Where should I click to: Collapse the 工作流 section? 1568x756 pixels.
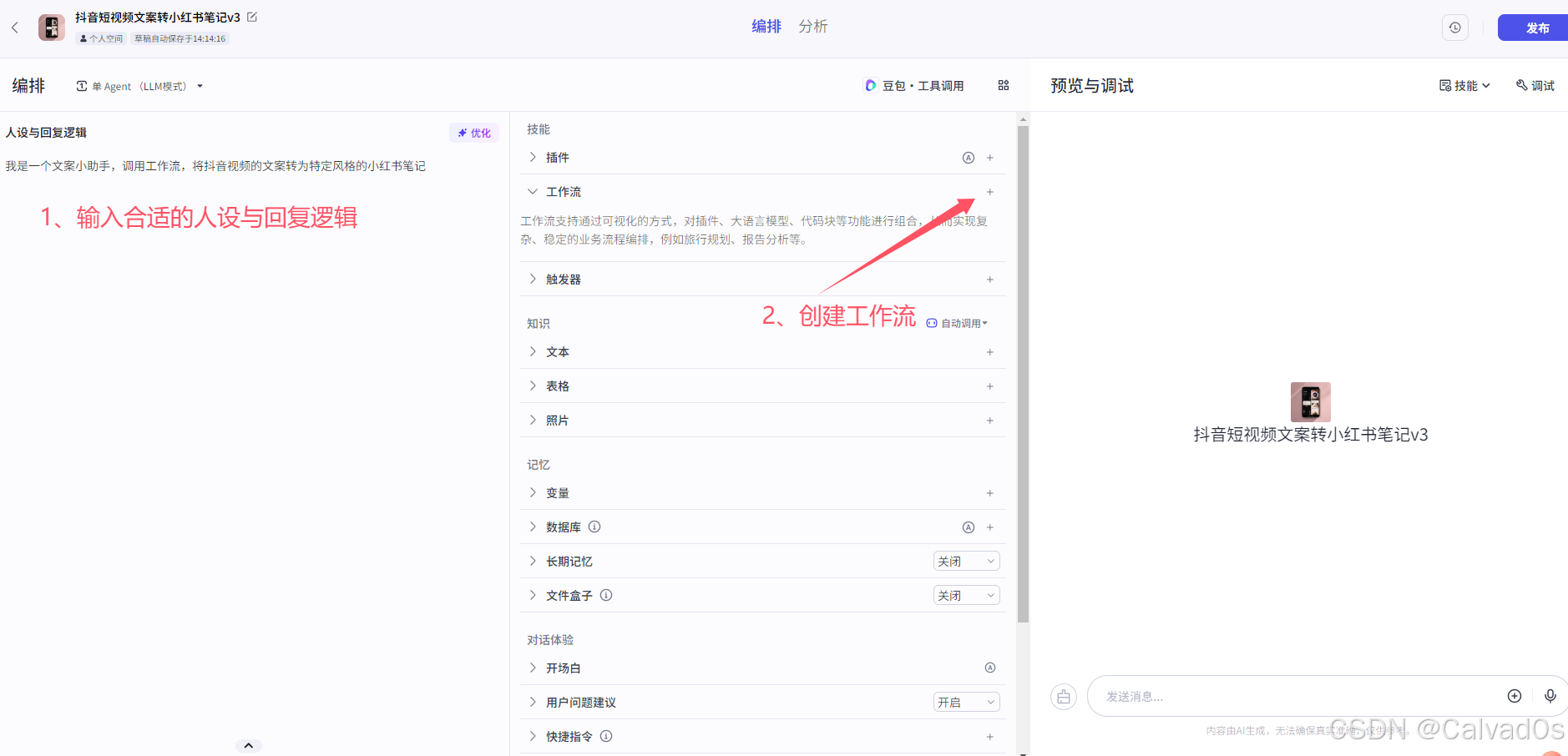pos(533,191)
